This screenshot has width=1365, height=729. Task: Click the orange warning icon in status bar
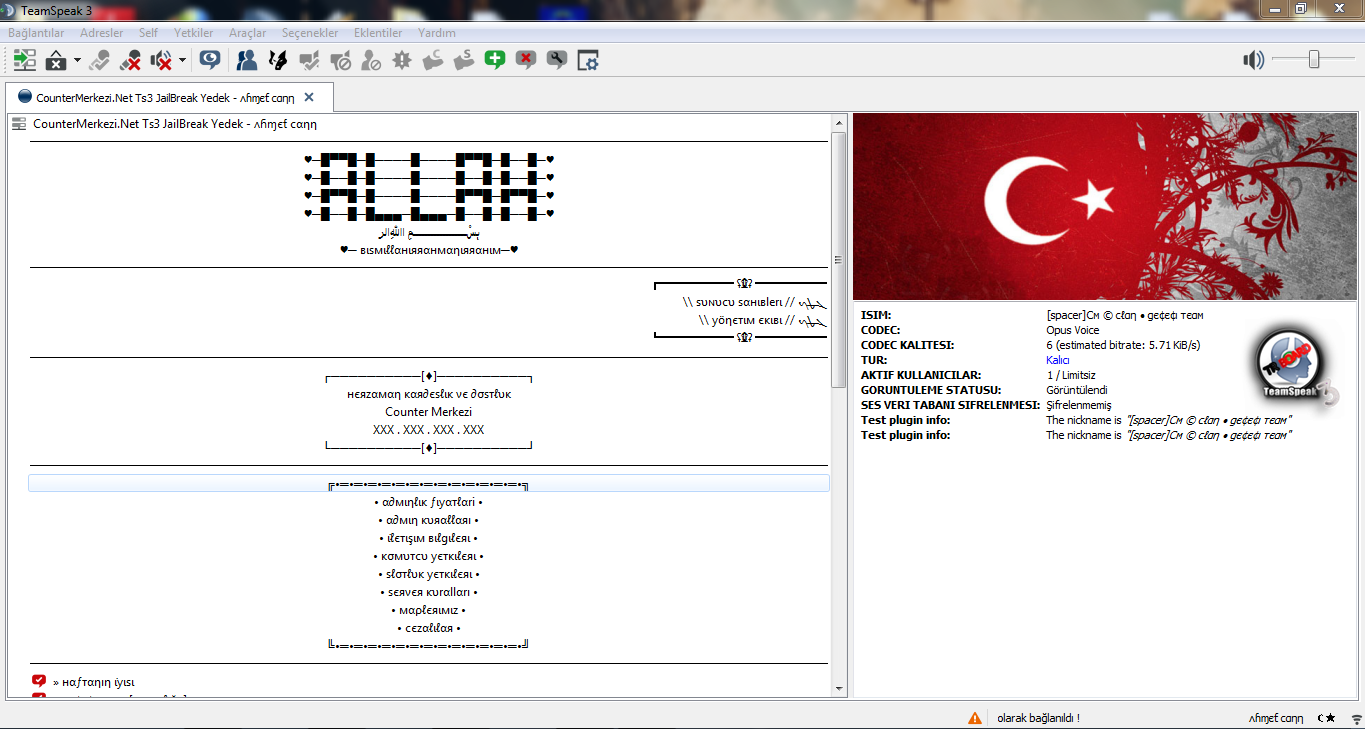tap(974, 718)
